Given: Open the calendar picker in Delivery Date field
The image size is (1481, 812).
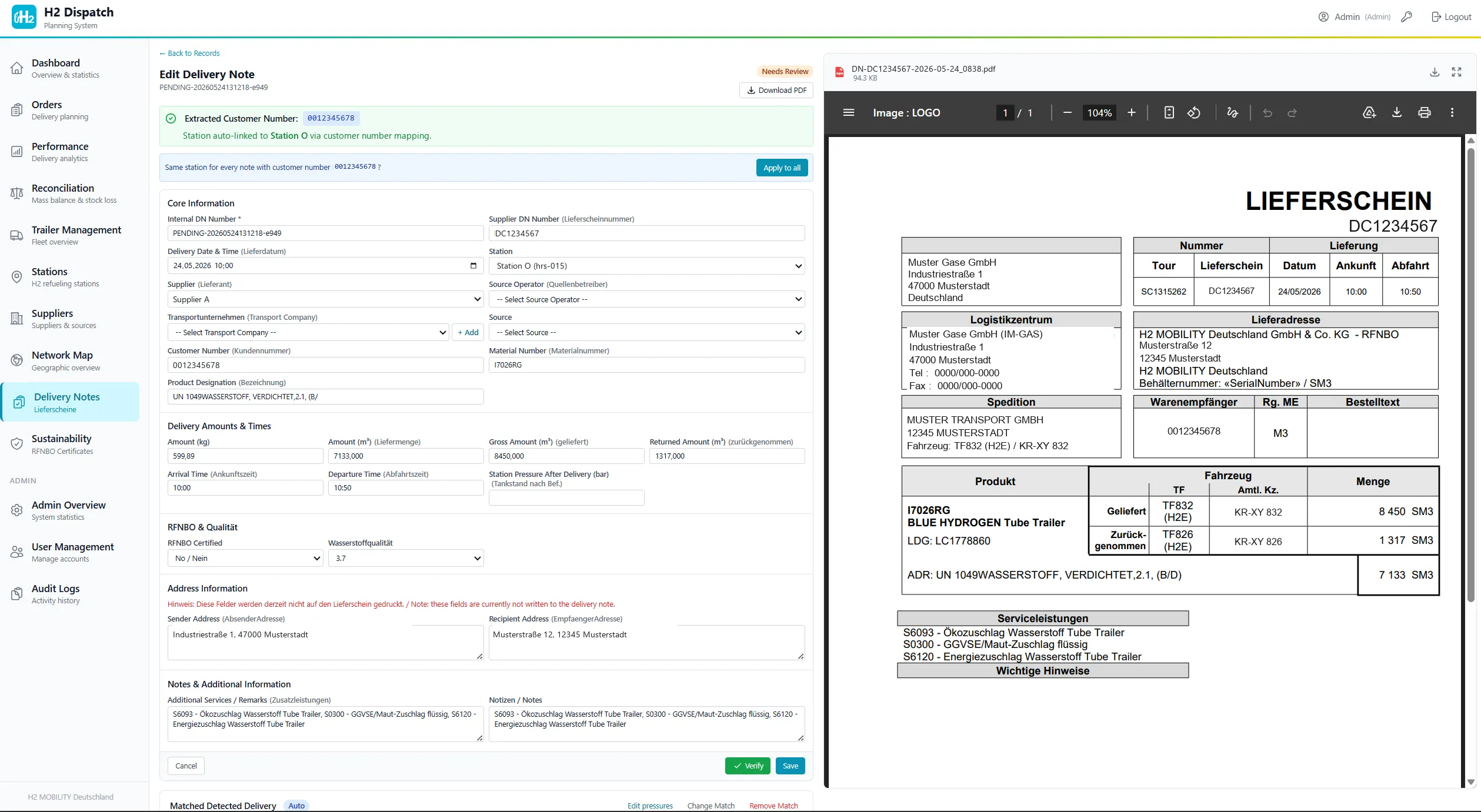Looking at the screenshot, I should pos(473,266).
